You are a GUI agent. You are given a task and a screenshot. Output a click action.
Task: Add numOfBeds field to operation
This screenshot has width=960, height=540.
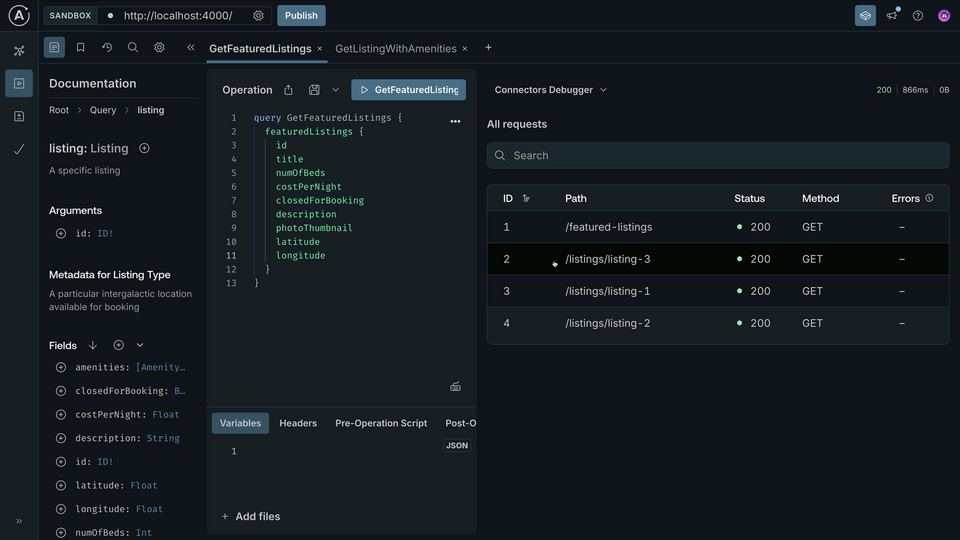61,533
